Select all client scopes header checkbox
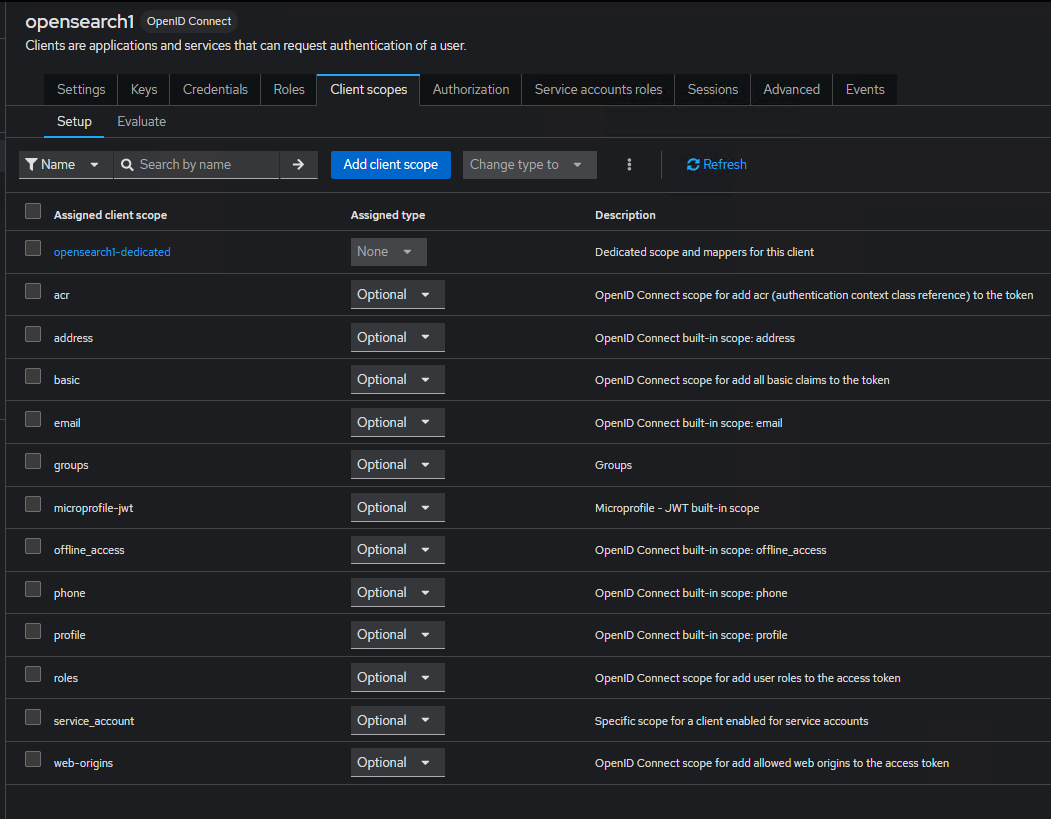The height and width of the screenshot is (819, 1051). coord(33,211)
